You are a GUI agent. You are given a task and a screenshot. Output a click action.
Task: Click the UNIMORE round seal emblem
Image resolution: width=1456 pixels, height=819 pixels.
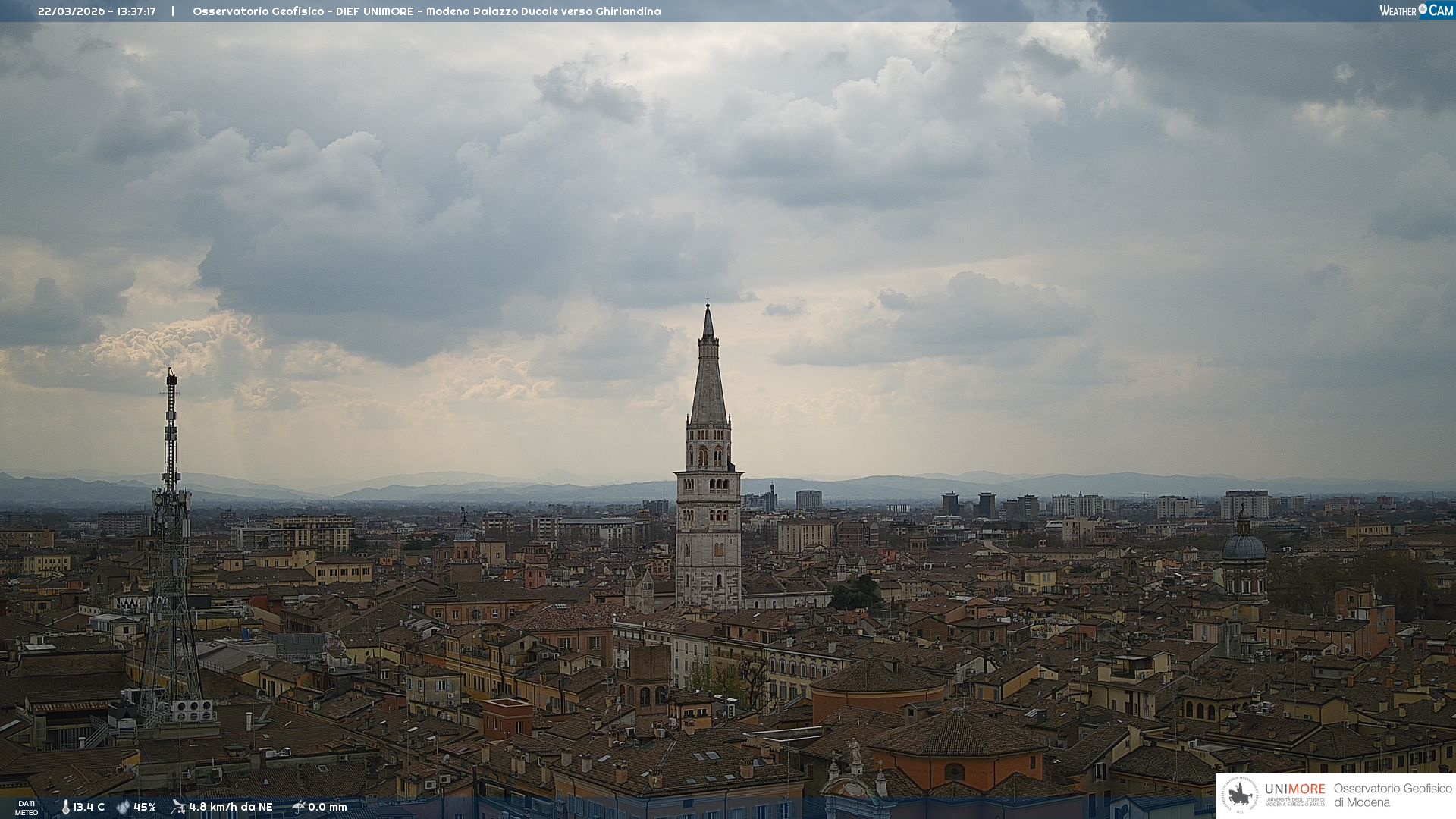[x=1241, y=795]
